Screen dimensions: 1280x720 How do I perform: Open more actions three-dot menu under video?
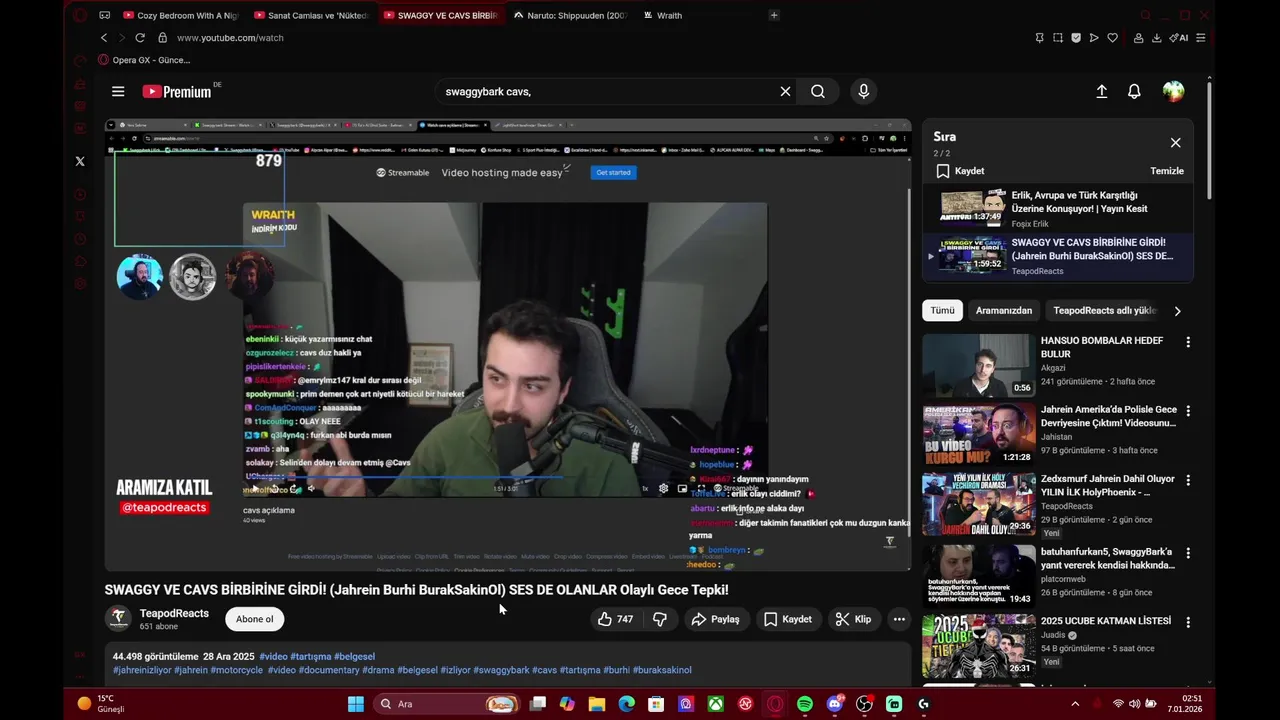899,619
